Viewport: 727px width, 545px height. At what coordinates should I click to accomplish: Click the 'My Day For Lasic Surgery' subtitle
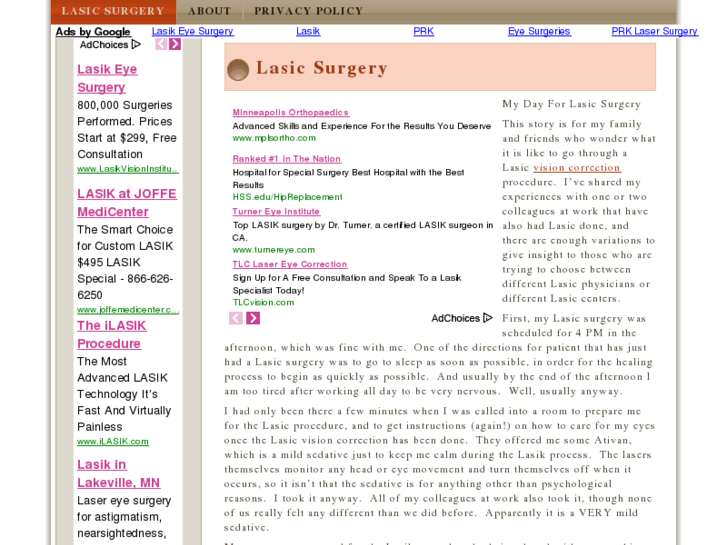571,104
